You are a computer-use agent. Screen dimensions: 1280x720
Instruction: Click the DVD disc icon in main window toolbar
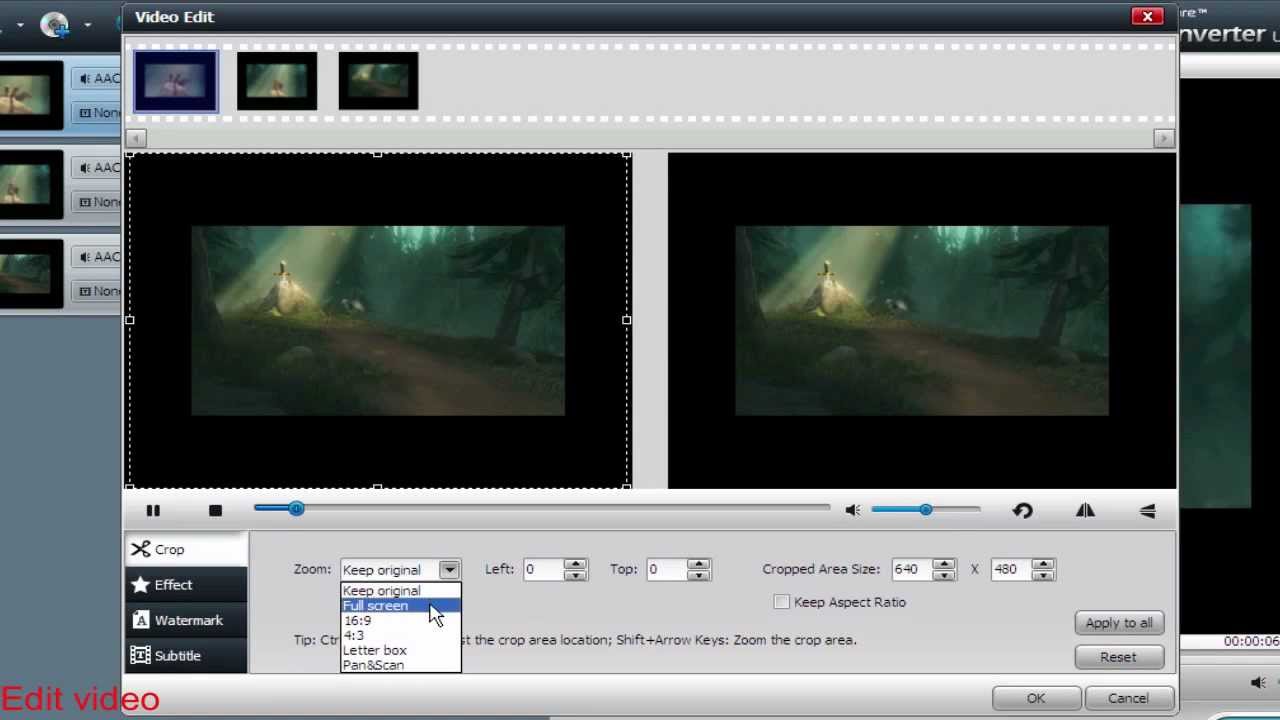click(x=55, y=24)
